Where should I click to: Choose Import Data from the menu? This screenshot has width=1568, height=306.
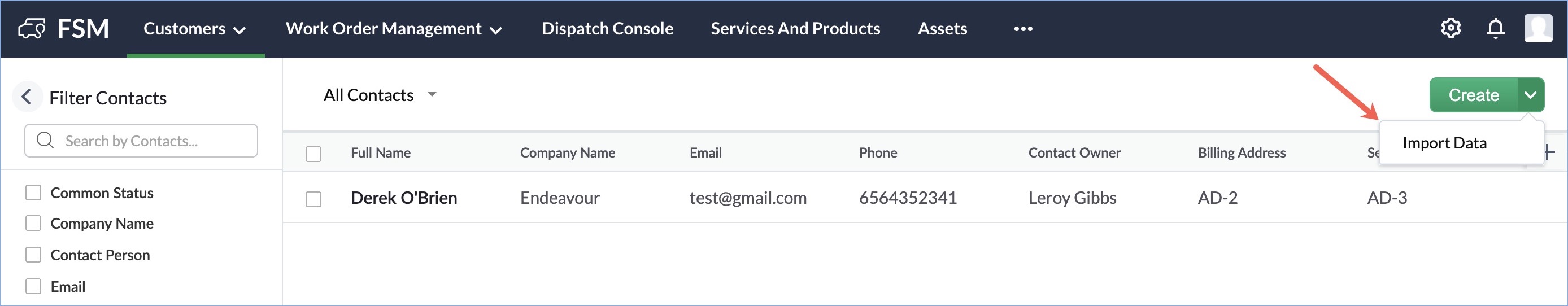pos(1444,143)
